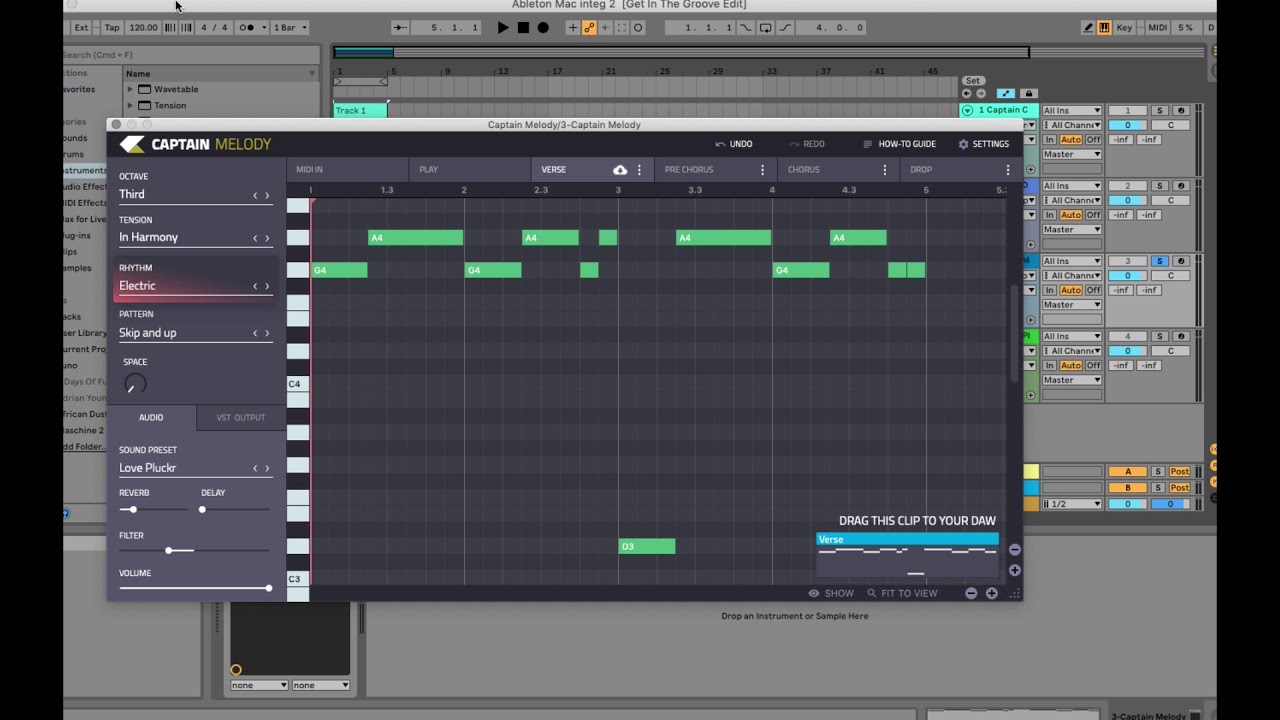Unsolo track 3 highlighted S button
The height and width of the screenshot is (720, 1280).
(1159, 261)
